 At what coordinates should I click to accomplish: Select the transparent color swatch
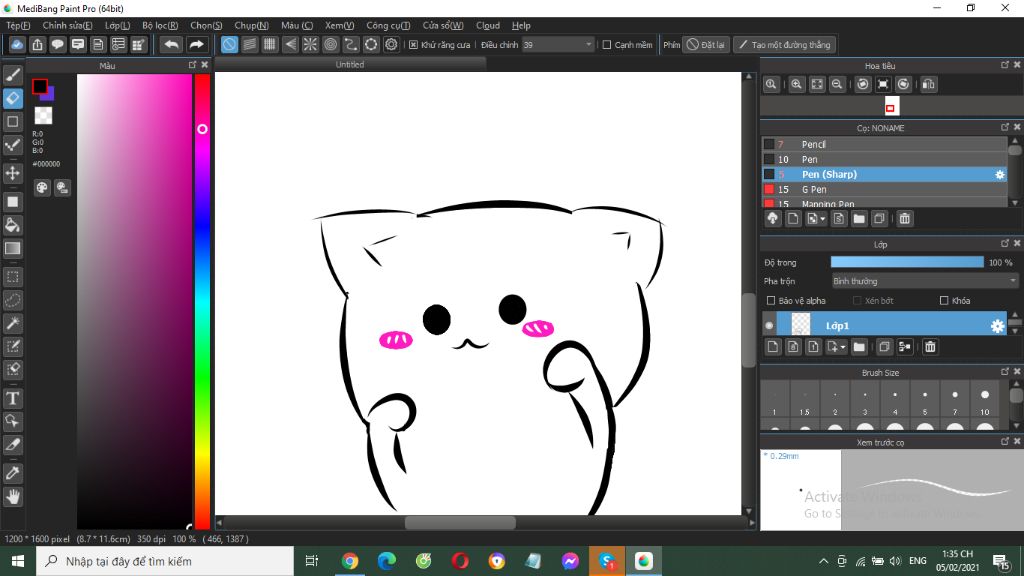tap(43, 116)
